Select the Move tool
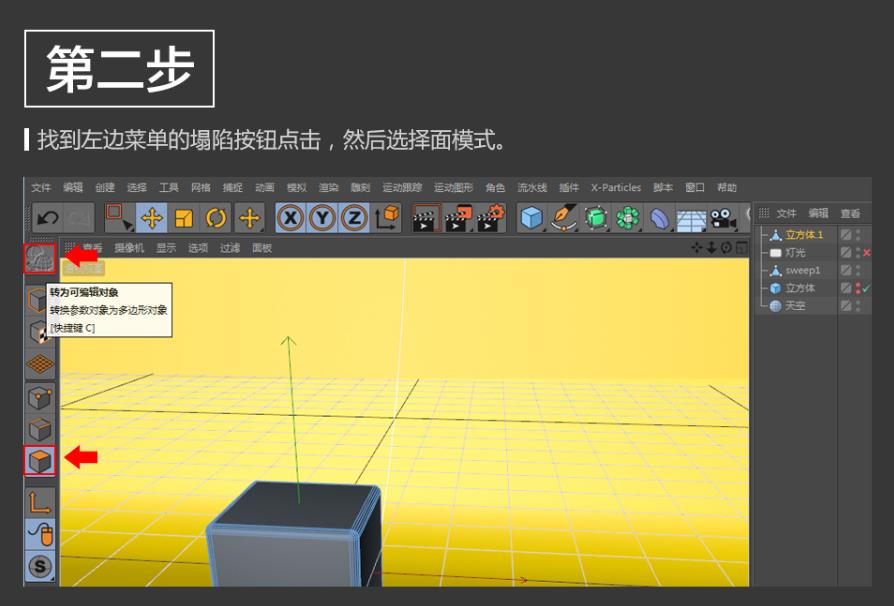Image resolution: width=894 pixels, height=606 pixels. (x=151, y=217)
